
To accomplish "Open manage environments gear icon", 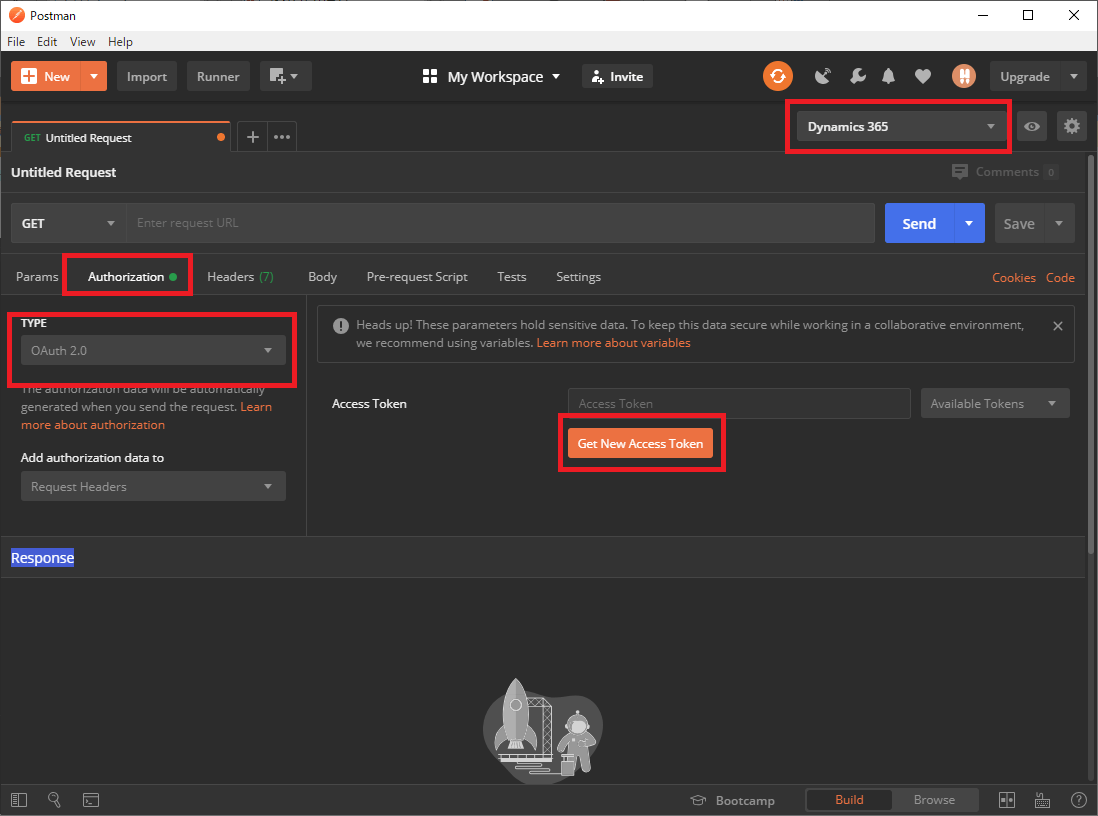I will coord(1071,127).
